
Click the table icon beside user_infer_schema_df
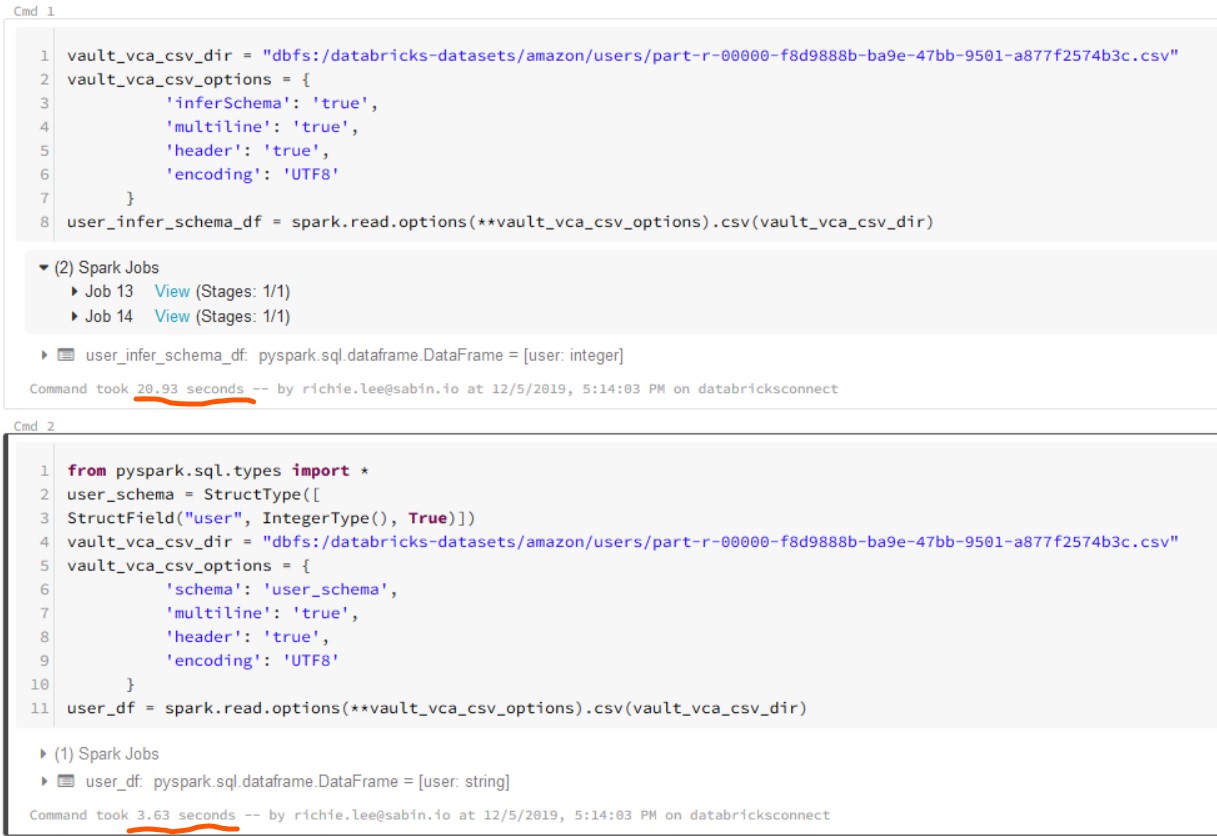[65, 355]
